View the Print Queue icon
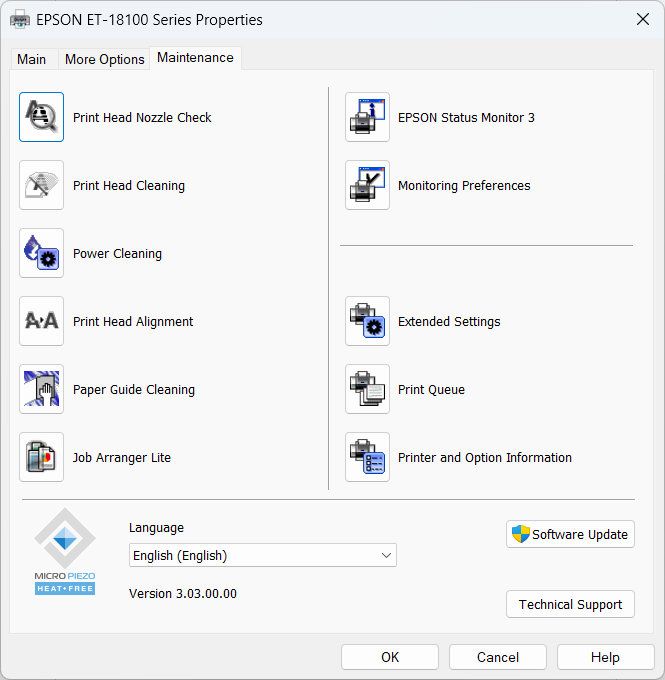Viewport: 665px width, 680px height. pos(367,389)
